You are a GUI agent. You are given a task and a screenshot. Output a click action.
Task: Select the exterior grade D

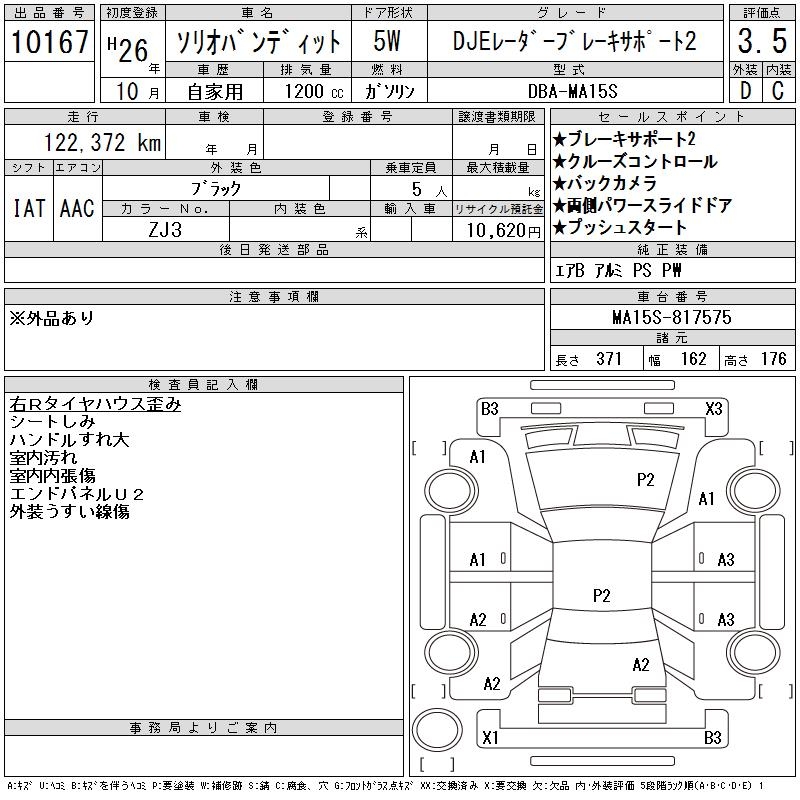coord(745,91)
